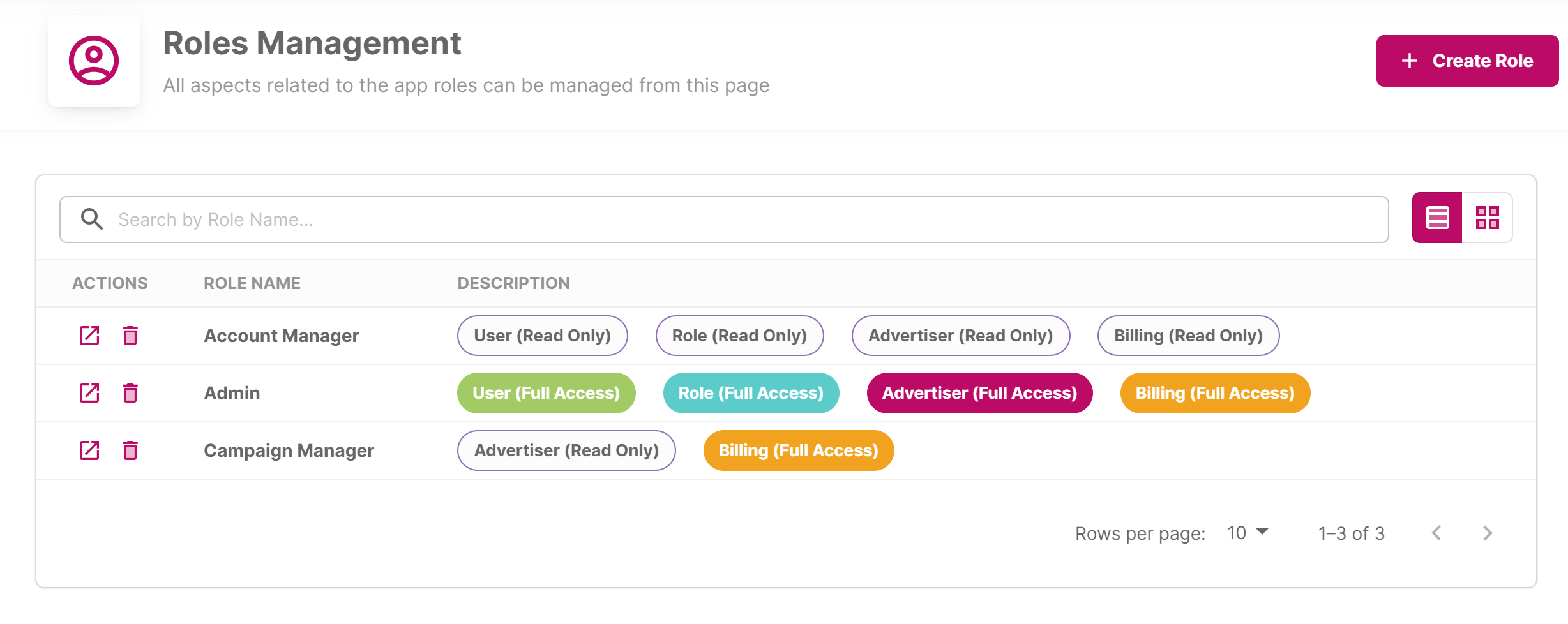Click the ACTIONS column header
Image resolution: width=1568 pixels, height=624 pixels.
[110, 283]
